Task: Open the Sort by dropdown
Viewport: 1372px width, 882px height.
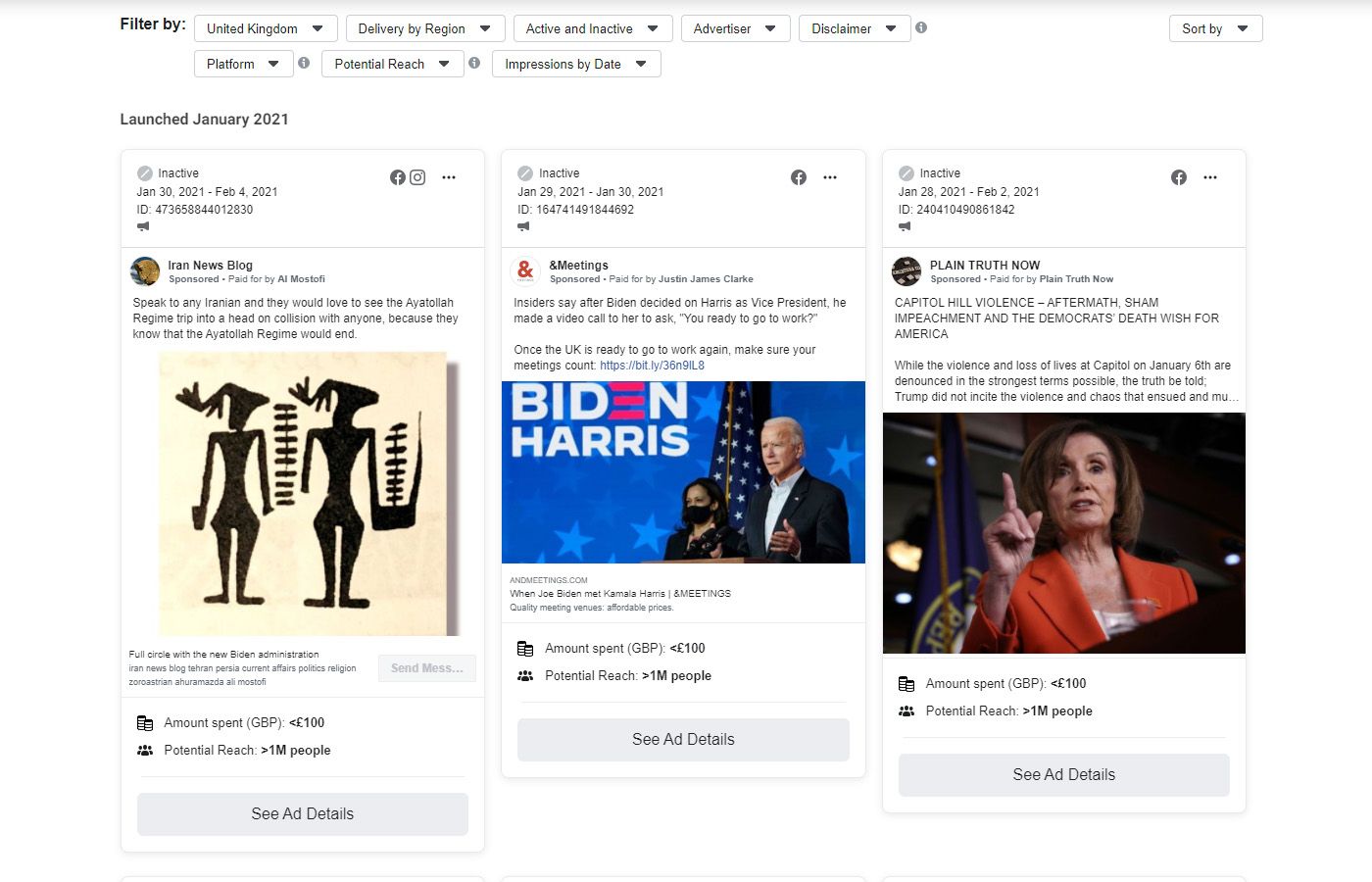Action: coord(1215,28)
